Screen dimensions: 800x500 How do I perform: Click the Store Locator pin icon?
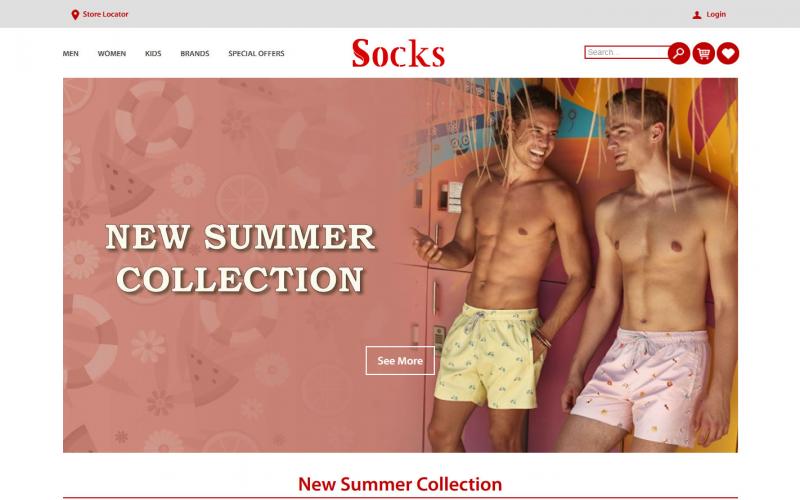coord(75,15)
